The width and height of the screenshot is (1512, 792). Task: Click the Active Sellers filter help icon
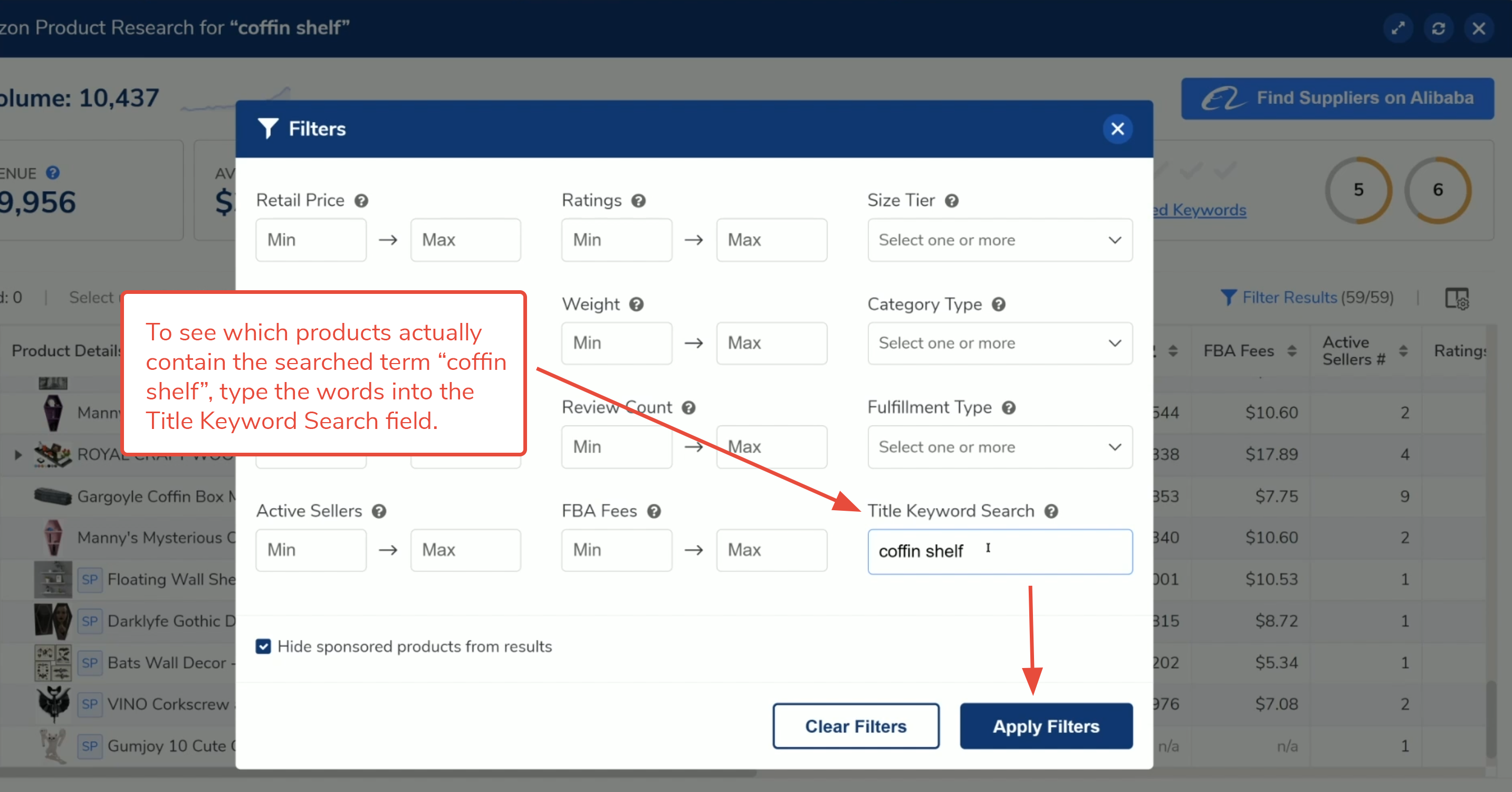379,511
